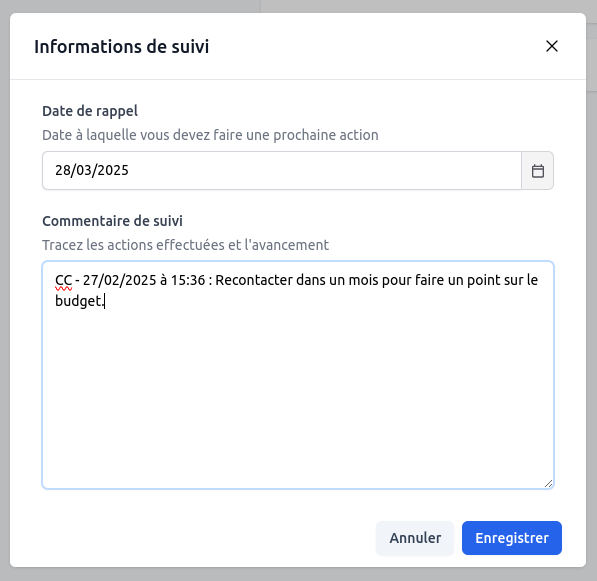The width and height of the screenshot is (597, 581).
Task: Focus the Date de rappel input field
Action: point(282,171)
